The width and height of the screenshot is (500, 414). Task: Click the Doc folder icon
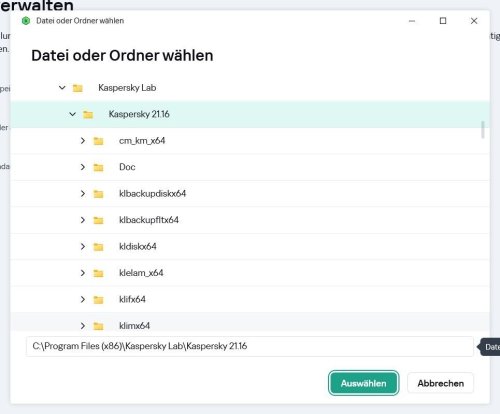98,167
